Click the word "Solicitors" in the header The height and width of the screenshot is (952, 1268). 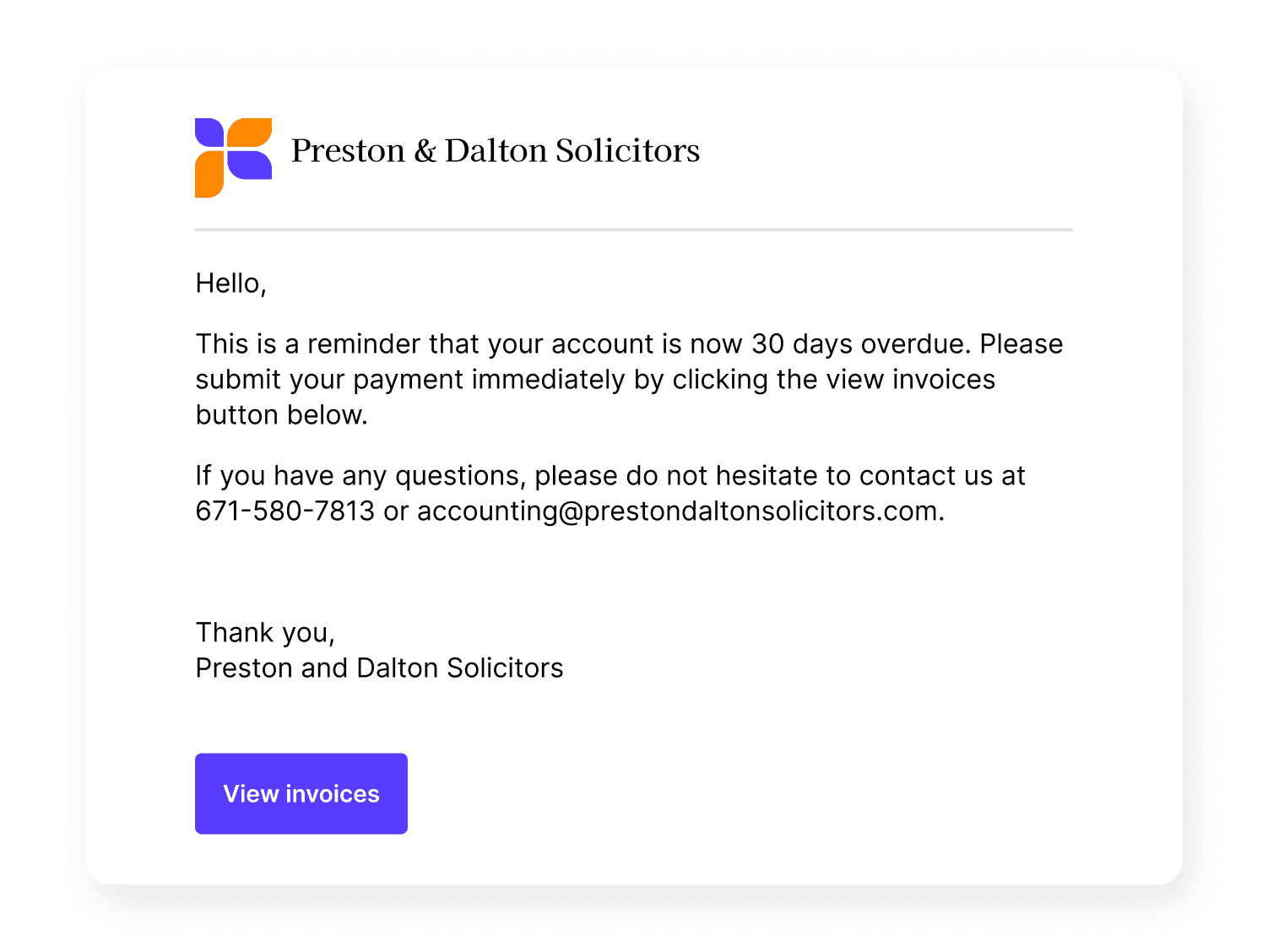[627, 151]
